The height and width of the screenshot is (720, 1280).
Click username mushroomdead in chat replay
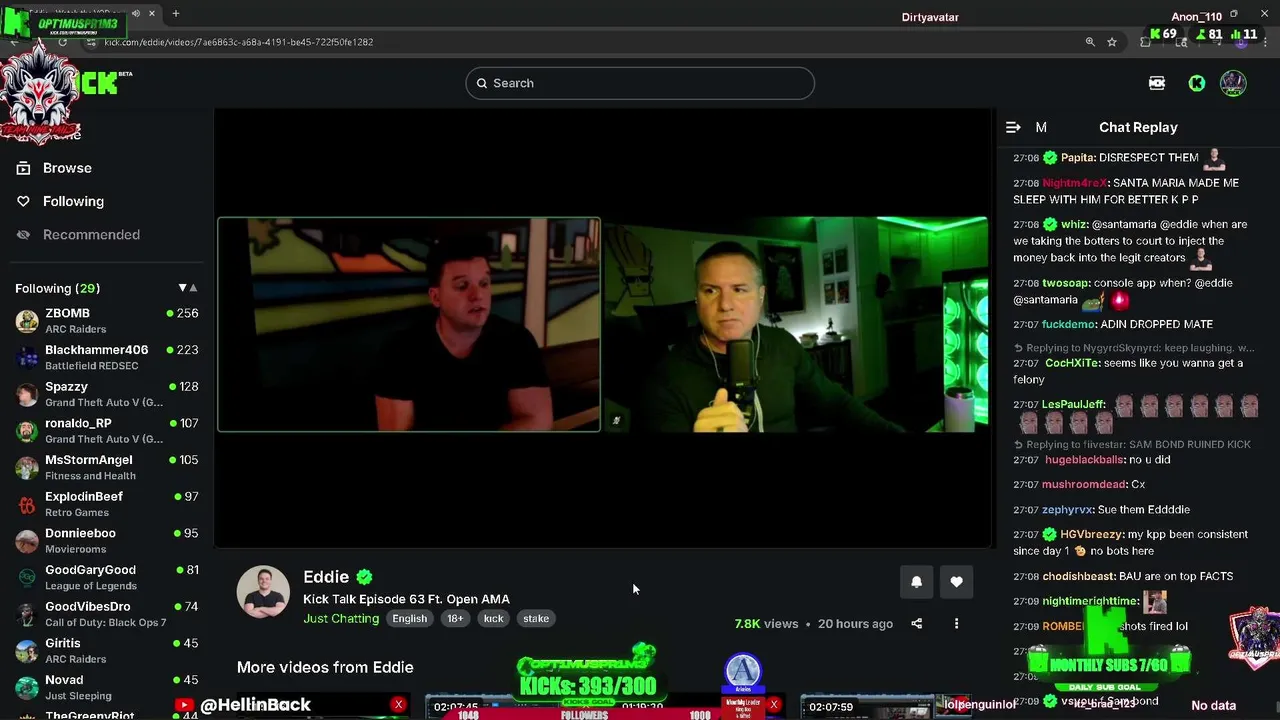[1083, 484]
